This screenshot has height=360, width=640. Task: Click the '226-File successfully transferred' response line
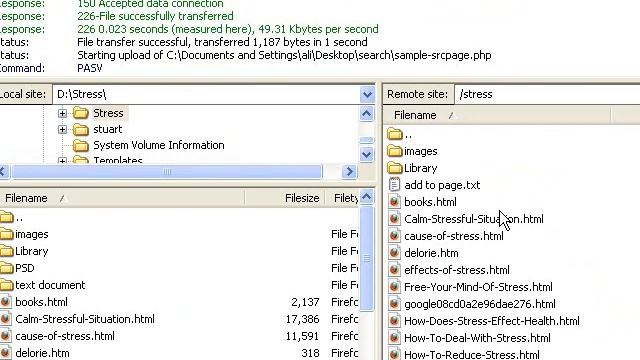[155, 16]
